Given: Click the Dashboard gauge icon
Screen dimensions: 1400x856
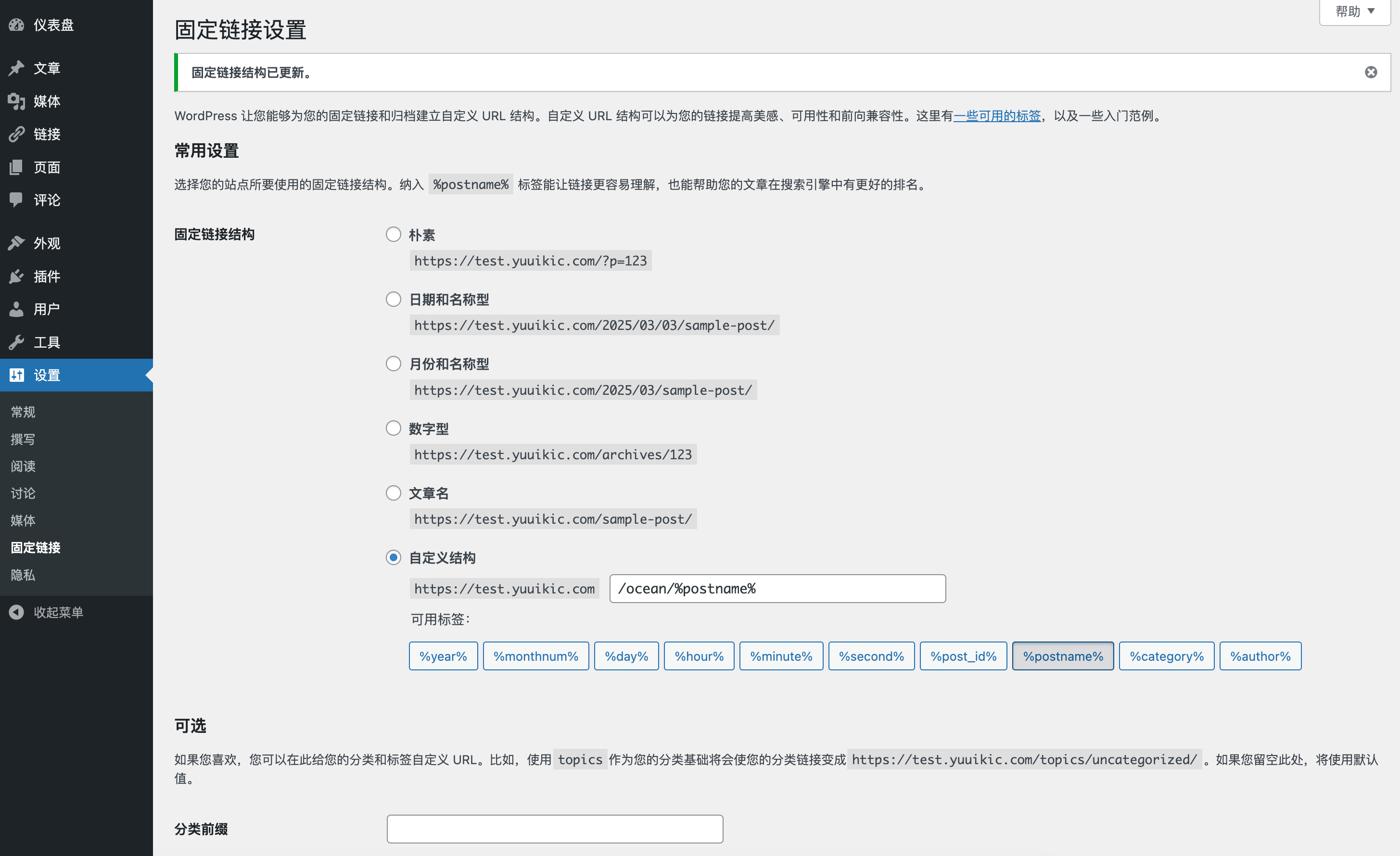Looking at the screenshot, I should click(x=16, y=25).
